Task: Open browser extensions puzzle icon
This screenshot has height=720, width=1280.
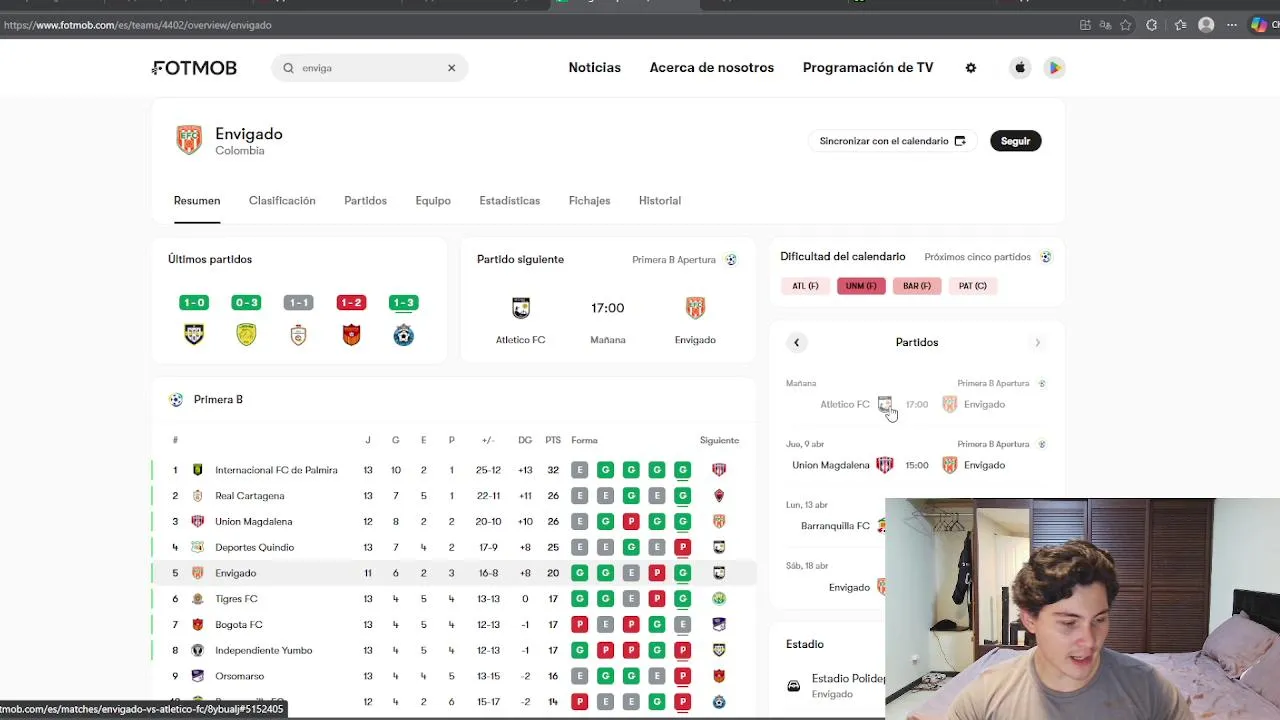Action: coord(1152,25)
